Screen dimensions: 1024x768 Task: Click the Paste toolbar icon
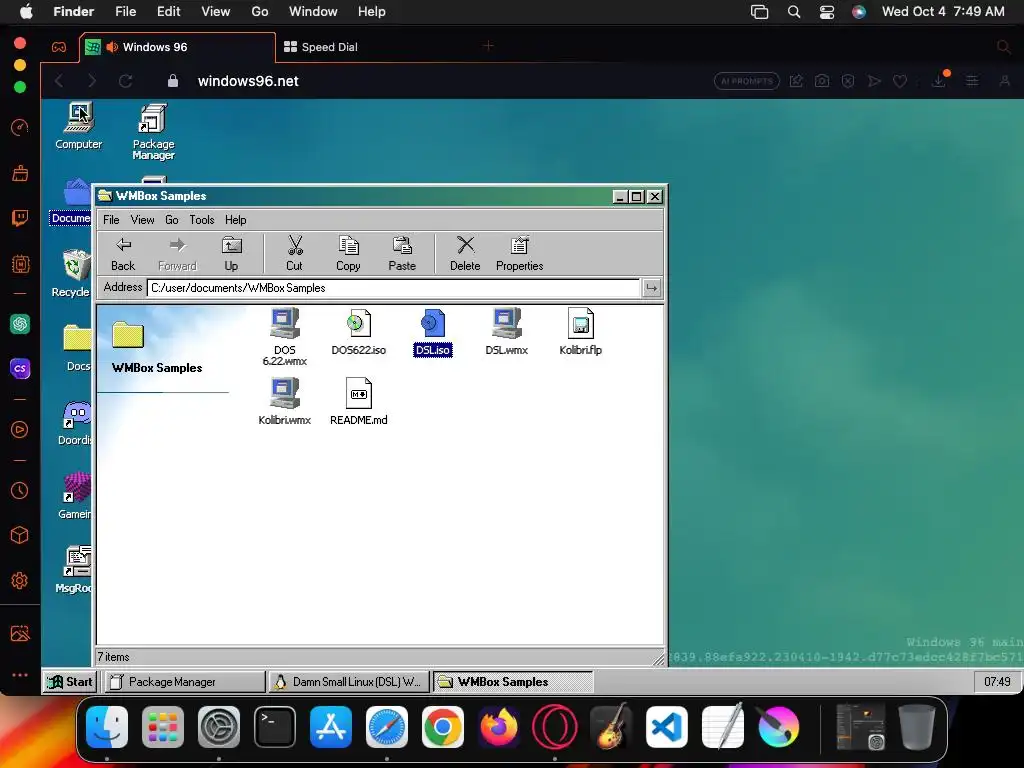(x=402, y=254)
